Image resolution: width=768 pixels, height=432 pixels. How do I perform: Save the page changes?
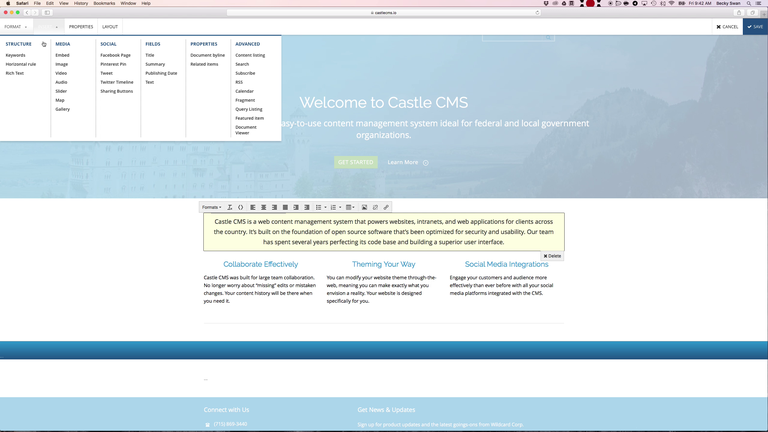coord(755,27)
